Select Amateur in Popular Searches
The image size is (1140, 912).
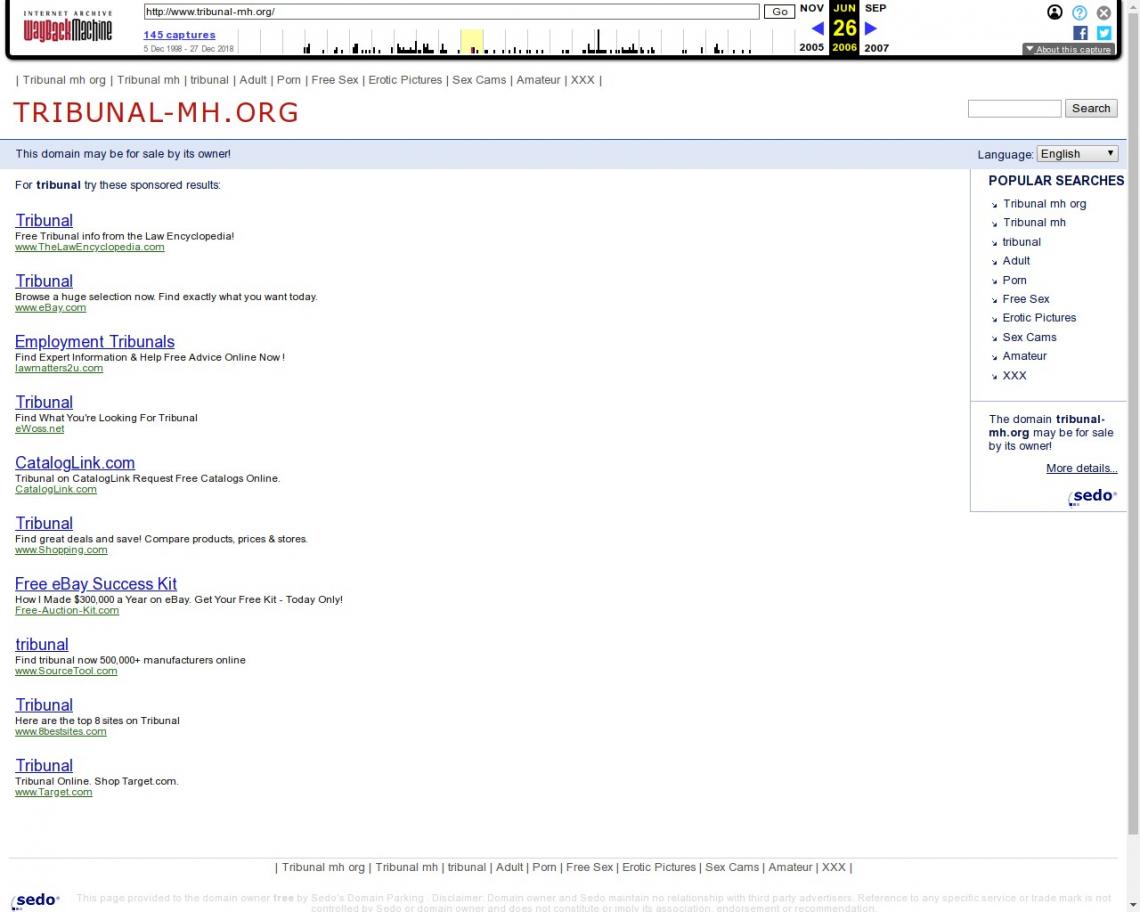click(1024, 356)
